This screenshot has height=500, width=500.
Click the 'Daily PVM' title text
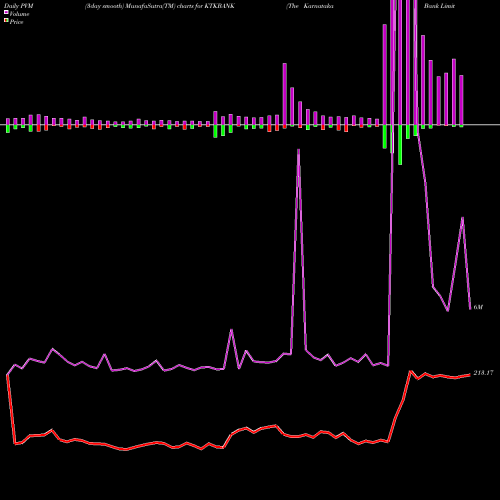[x=19, y=6]
